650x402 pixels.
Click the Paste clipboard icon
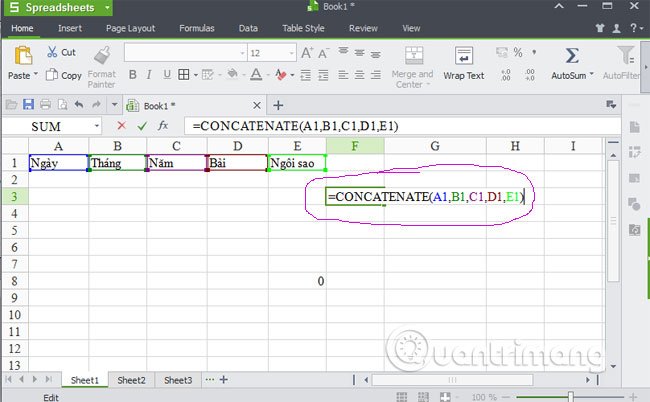23,55
